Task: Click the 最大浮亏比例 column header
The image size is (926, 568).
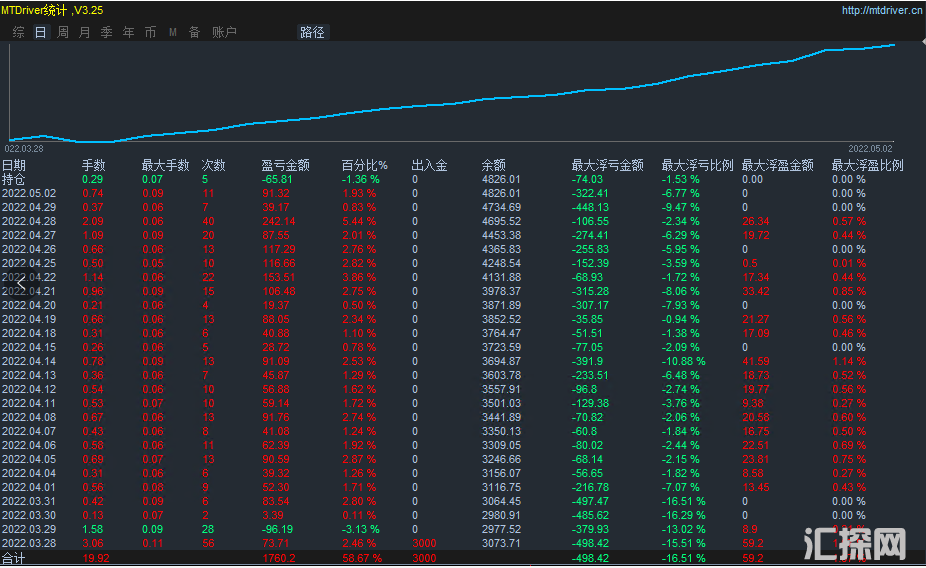Action: [697, 165]
